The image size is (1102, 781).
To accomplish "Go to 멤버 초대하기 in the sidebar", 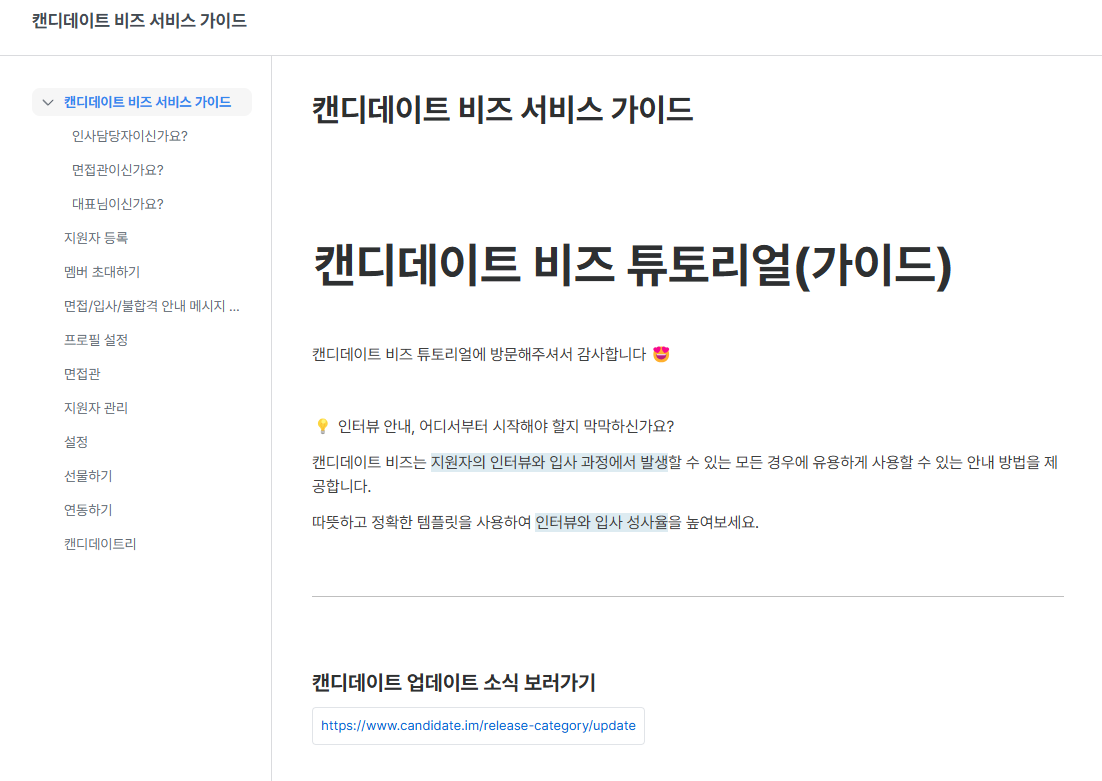I will [x=102, y=272].
